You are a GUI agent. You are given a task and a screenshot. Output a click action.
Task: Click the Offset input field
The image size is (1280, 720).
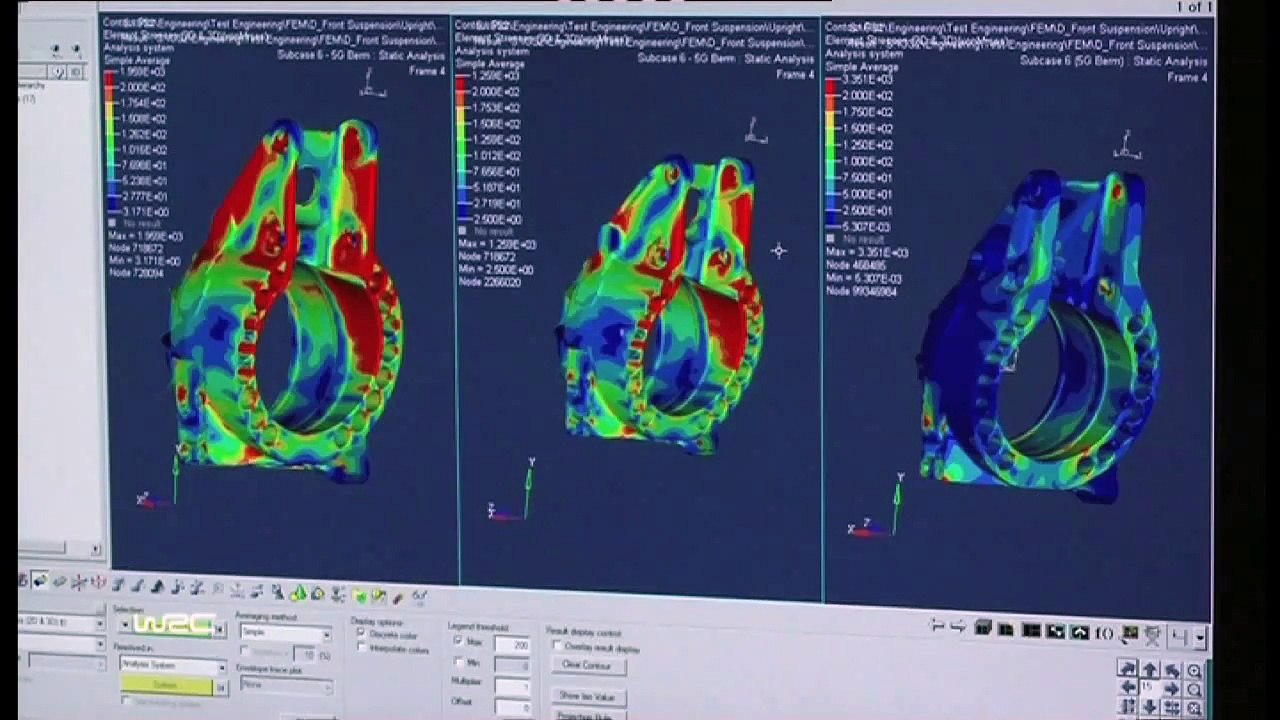tap(512, 707)
